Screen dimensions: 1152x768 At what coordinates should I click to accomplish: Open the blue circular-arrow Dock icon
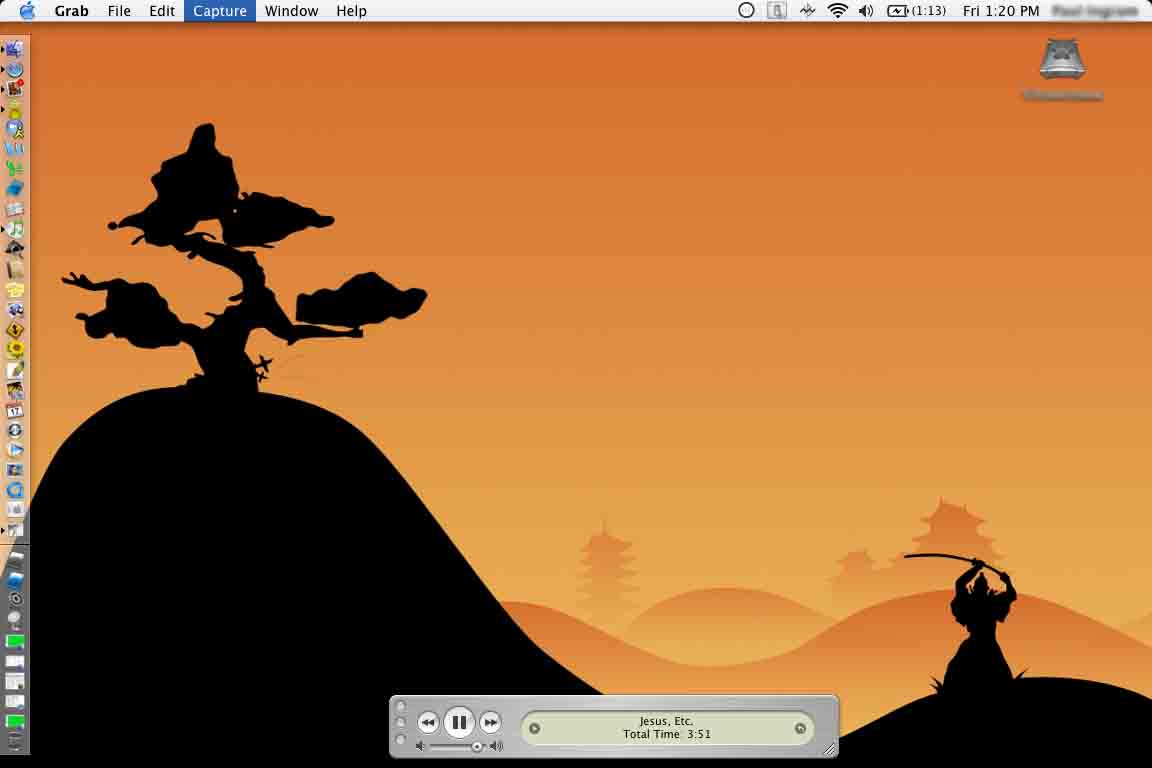pyautogui.click(x=15, y=490)
